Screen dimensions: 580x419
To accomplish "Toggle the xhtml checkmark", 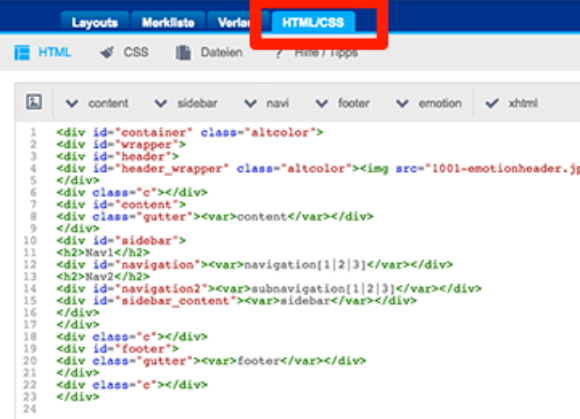I will pyautogui.click(x=492, y=103).
